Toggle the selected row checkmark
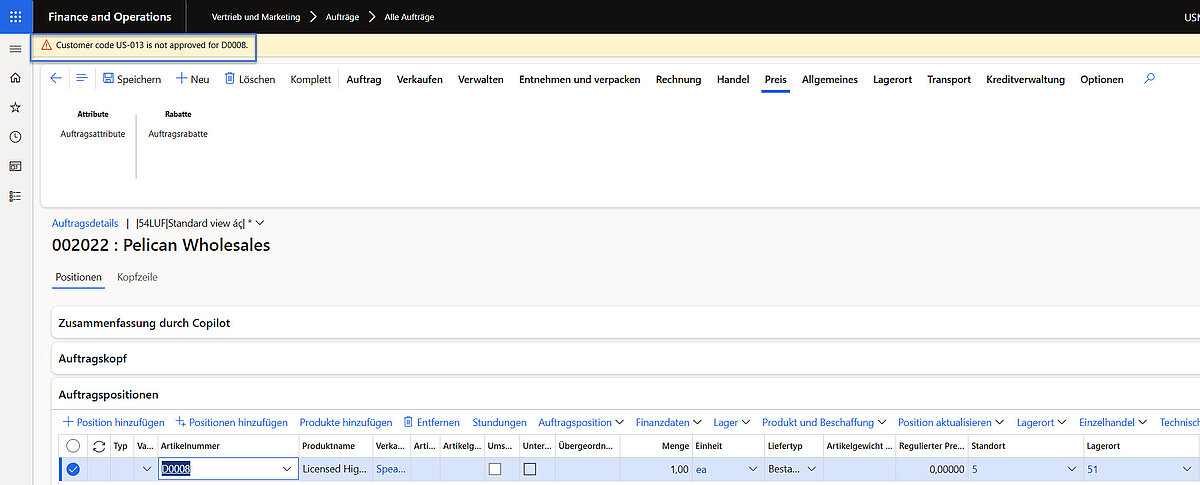Viewport: 1200px width, 485px height. click(x=73, y=469)
